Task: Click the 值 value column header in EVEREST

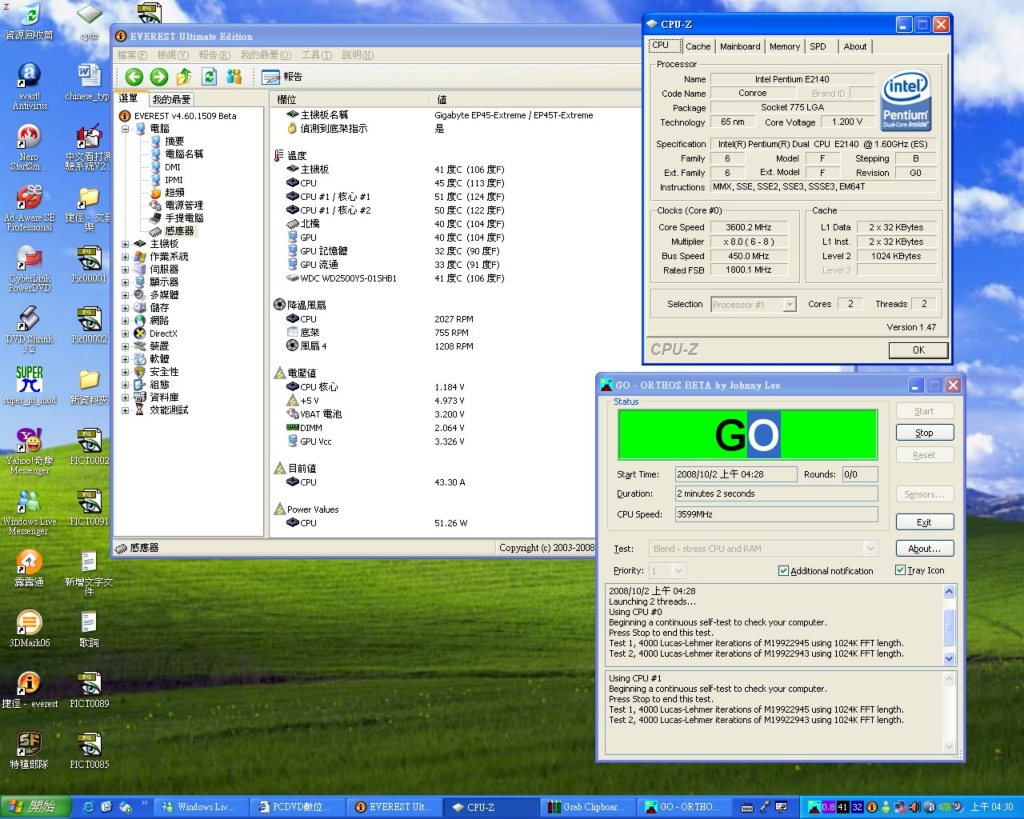Action: [x=536, y=99]
